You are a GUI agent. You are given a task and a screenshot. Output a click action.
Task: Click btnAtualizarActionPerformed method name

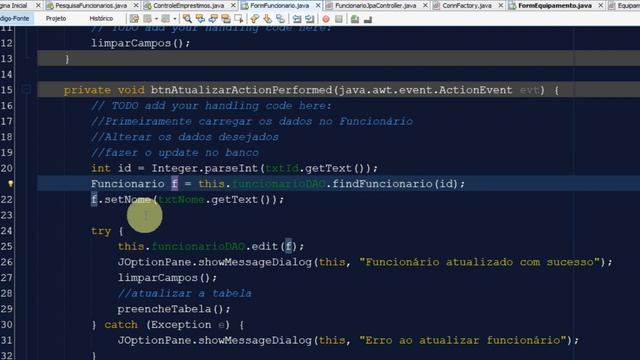pyautogui.click(x=241, y=90)
